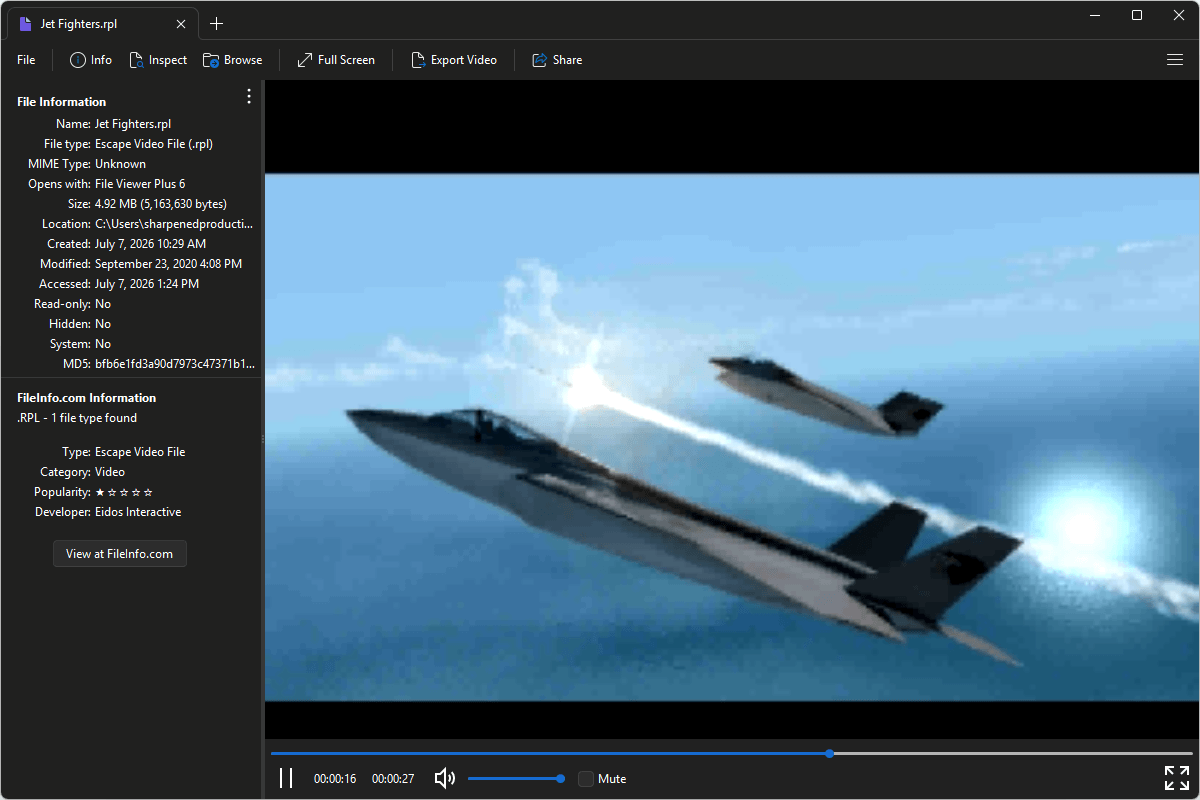1200x800 pixels.
Task: Click the Info toolbar button
Action: [x=91, y=60]
